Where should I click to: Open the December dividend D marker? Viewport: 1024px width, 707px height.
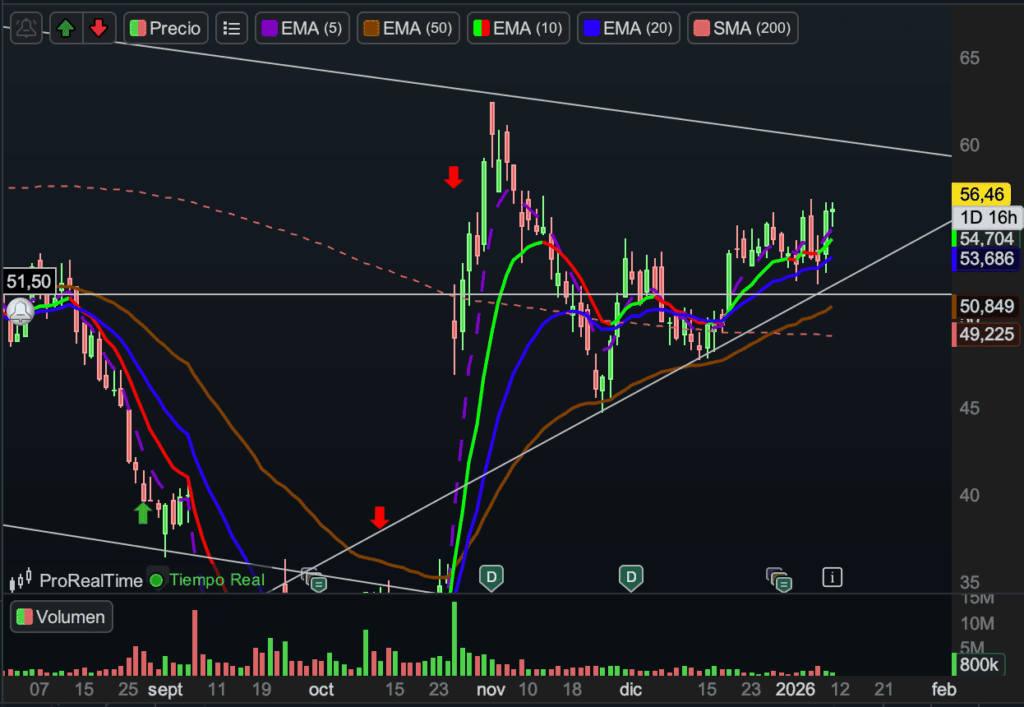click(630, 576)
